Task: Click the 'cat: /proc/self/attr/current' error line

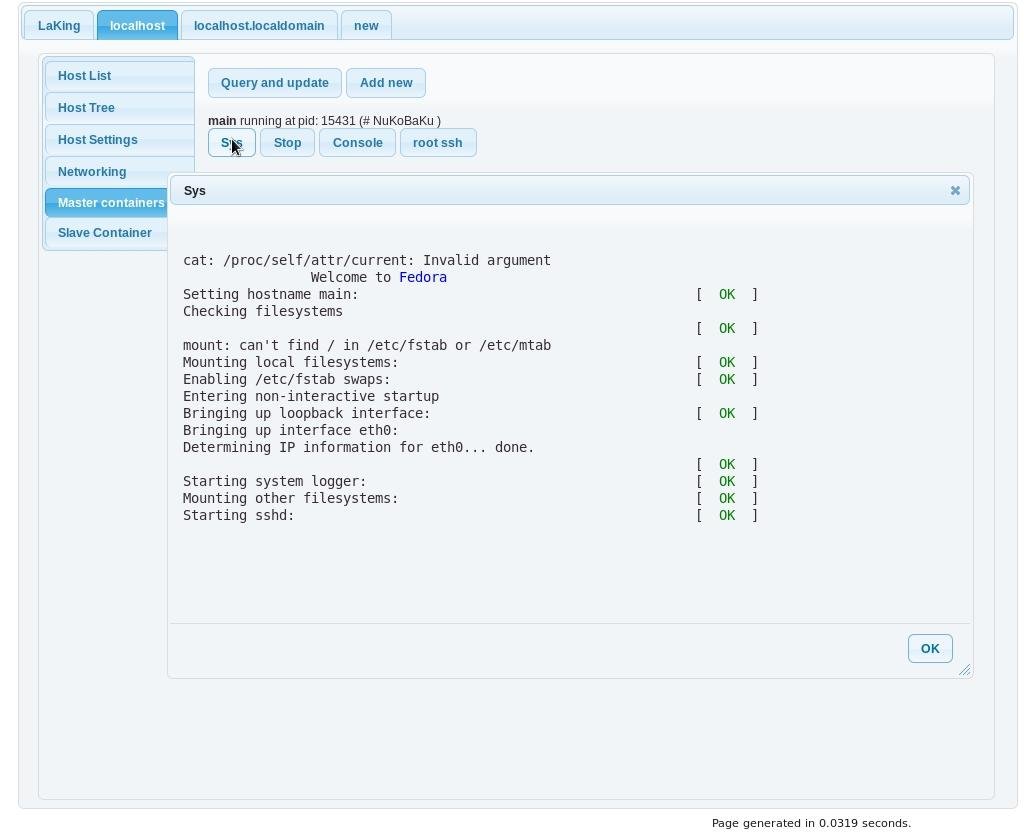Action: [x=367, y=260]
